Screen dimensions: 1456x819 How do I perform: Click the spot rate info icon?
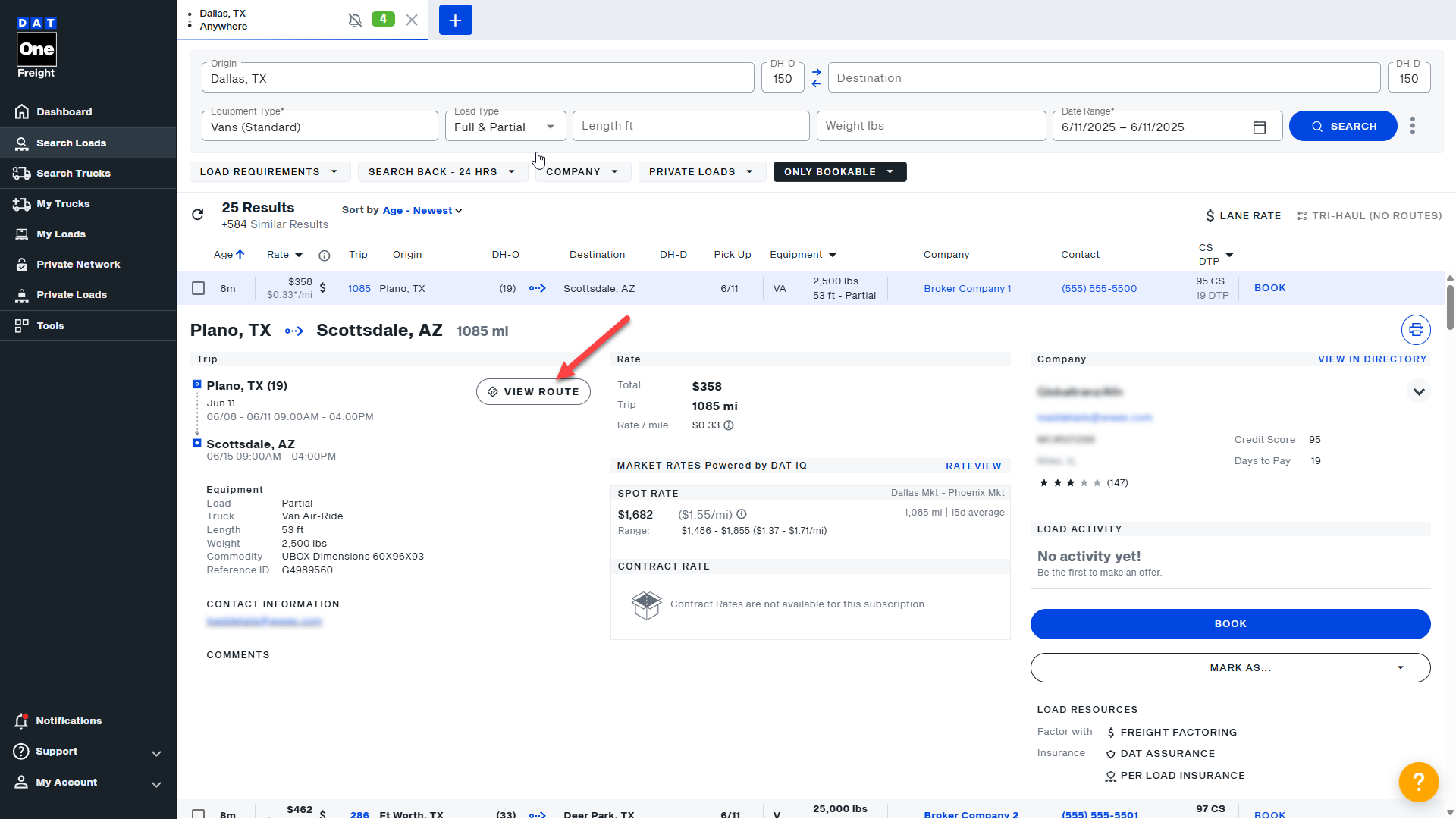click(x=742, y=514)
